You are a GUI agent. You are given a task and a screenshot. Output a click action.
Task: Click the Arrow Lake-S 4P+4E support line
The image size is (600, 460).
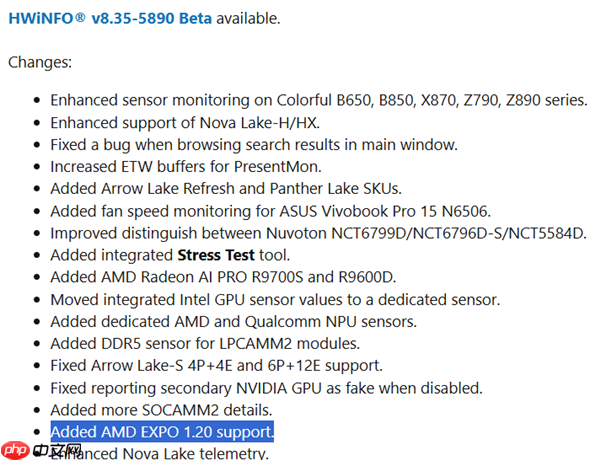230,365
